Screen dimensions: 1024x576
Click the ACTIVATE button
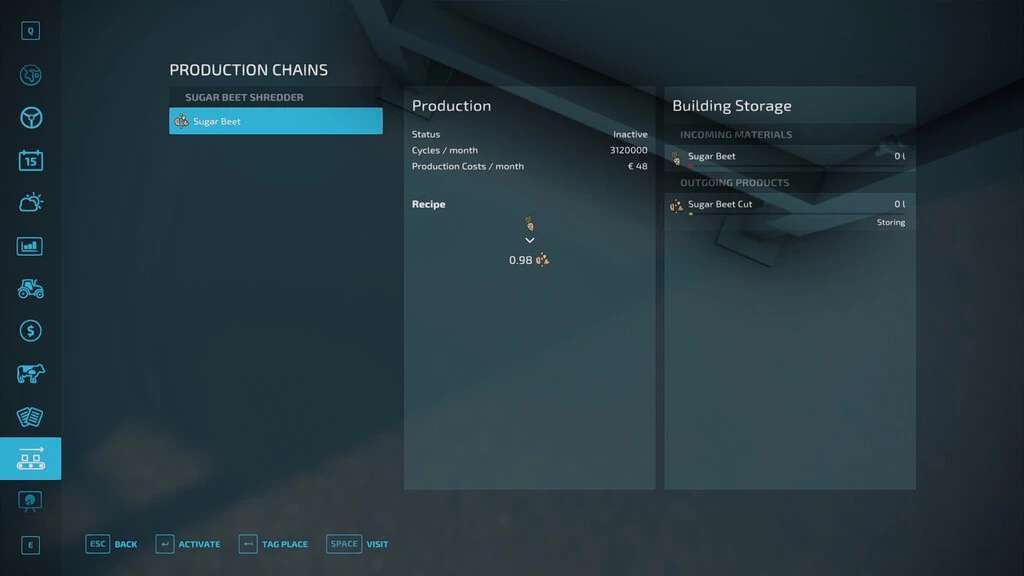(188, 544)
